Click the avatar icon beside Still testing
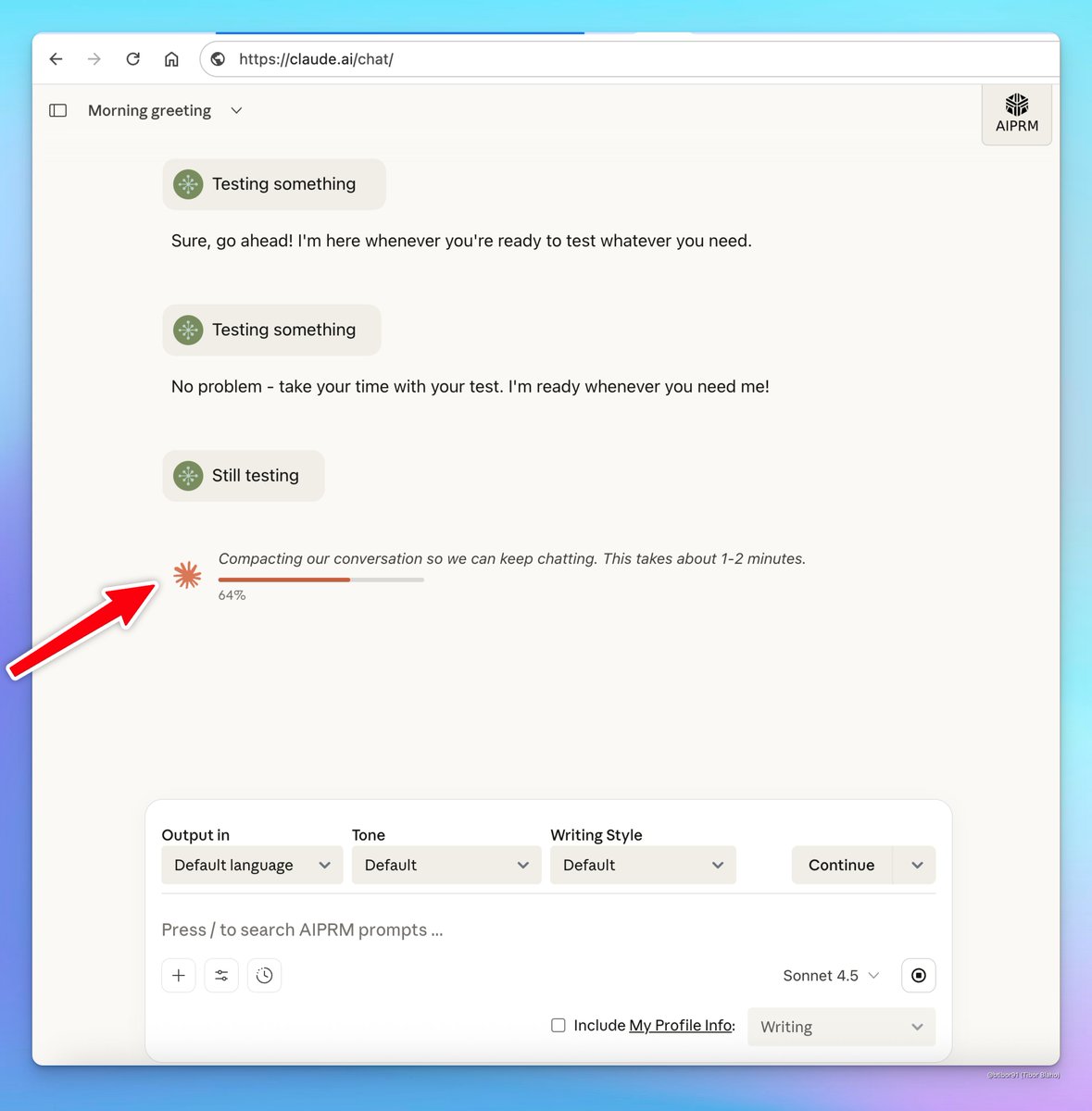 pos(188,476)
